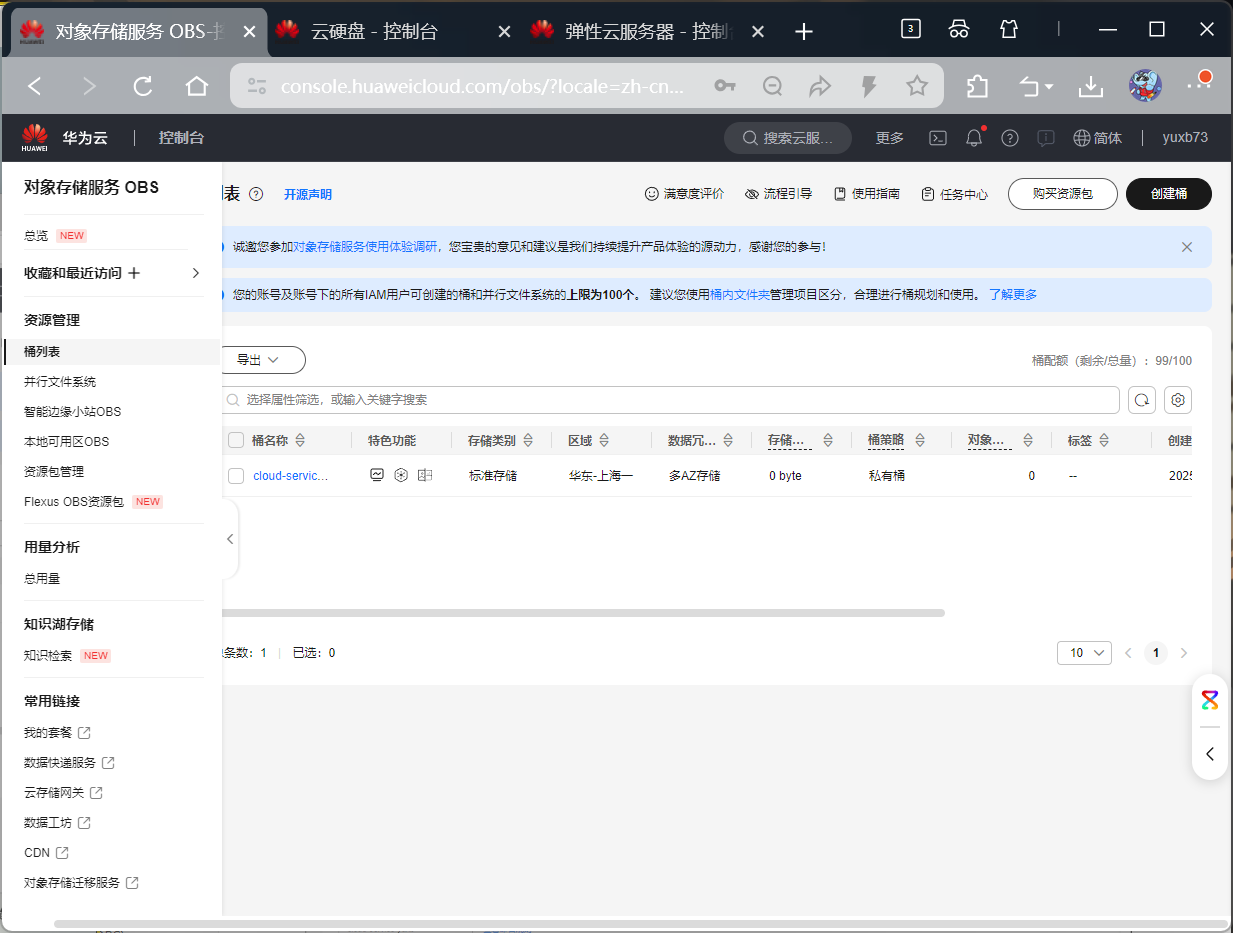Expand the 收藏和最近访问 section arrow
Viewport: 1233px width, 933px height.
(196, 273)
